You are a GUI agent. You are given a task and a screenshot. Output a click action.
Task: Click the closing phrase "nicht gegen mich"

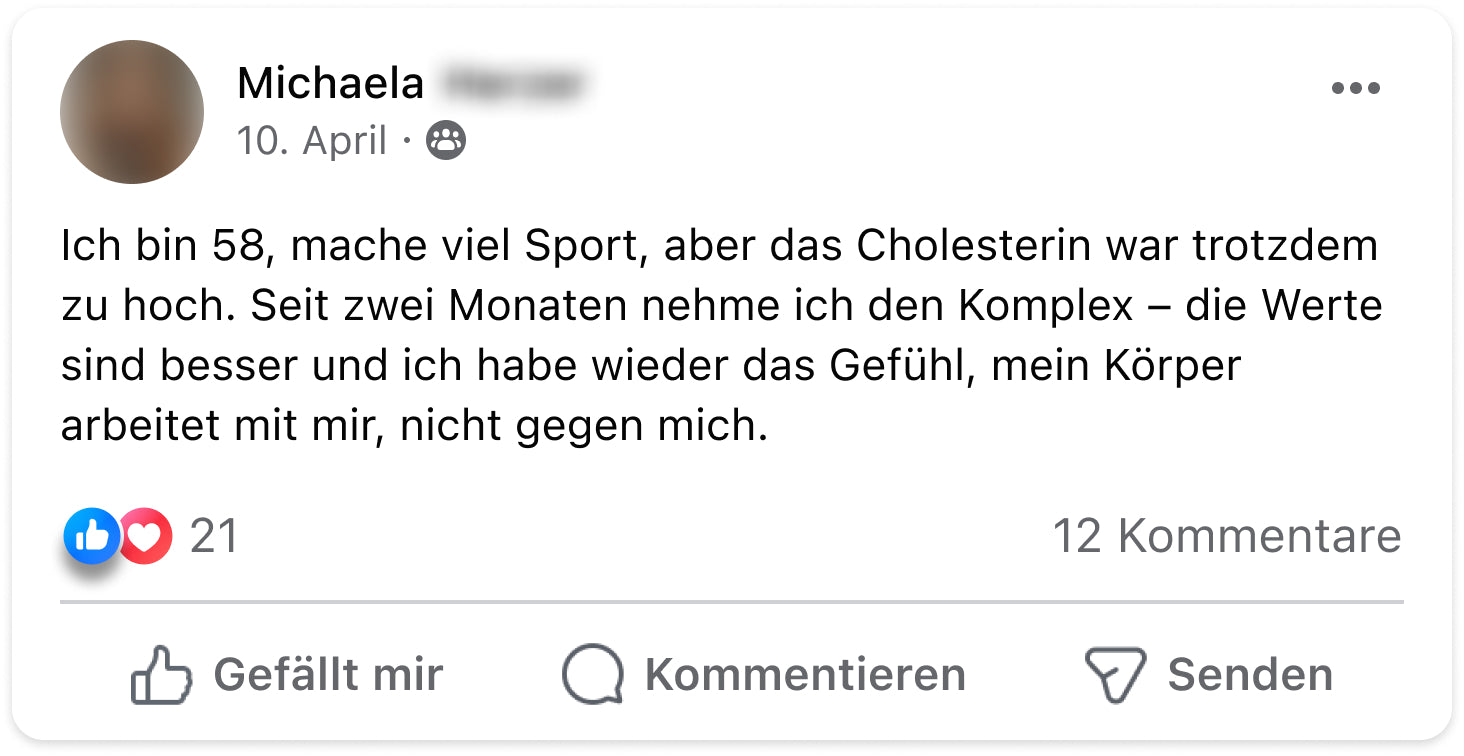(x=583, y=427)
